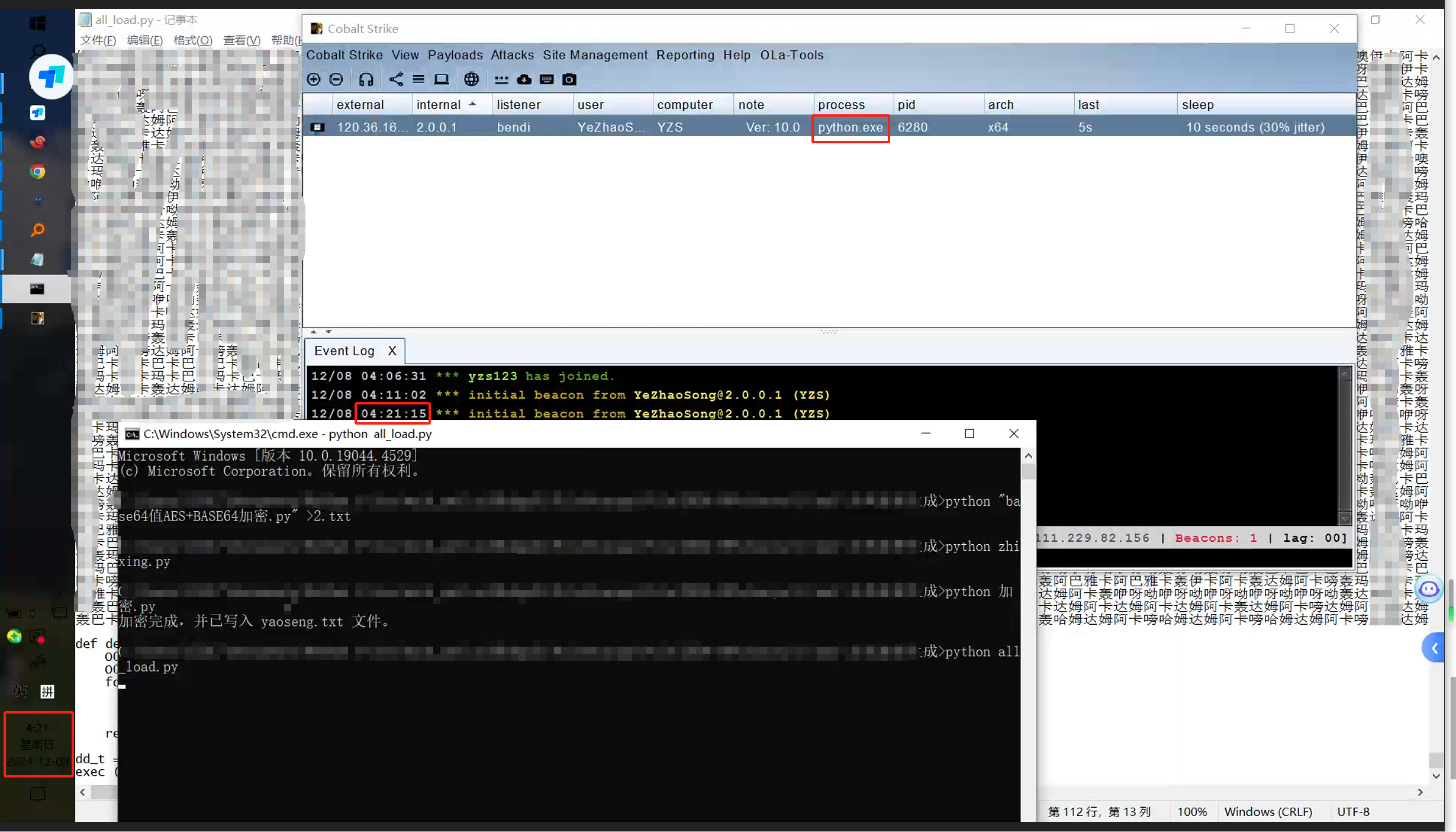Switch to target table laptop icon

[442, 79]
